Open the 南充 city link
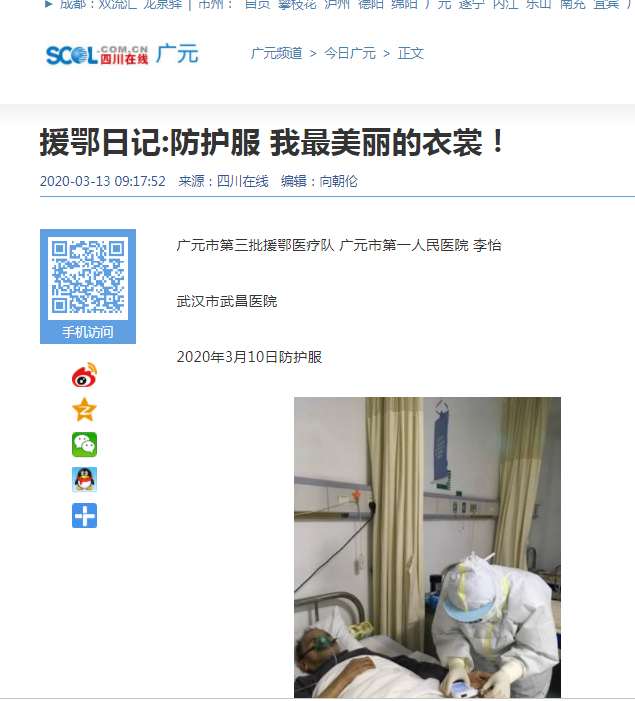Viewport: 635px width, 701px height. (x=573, y=4)
